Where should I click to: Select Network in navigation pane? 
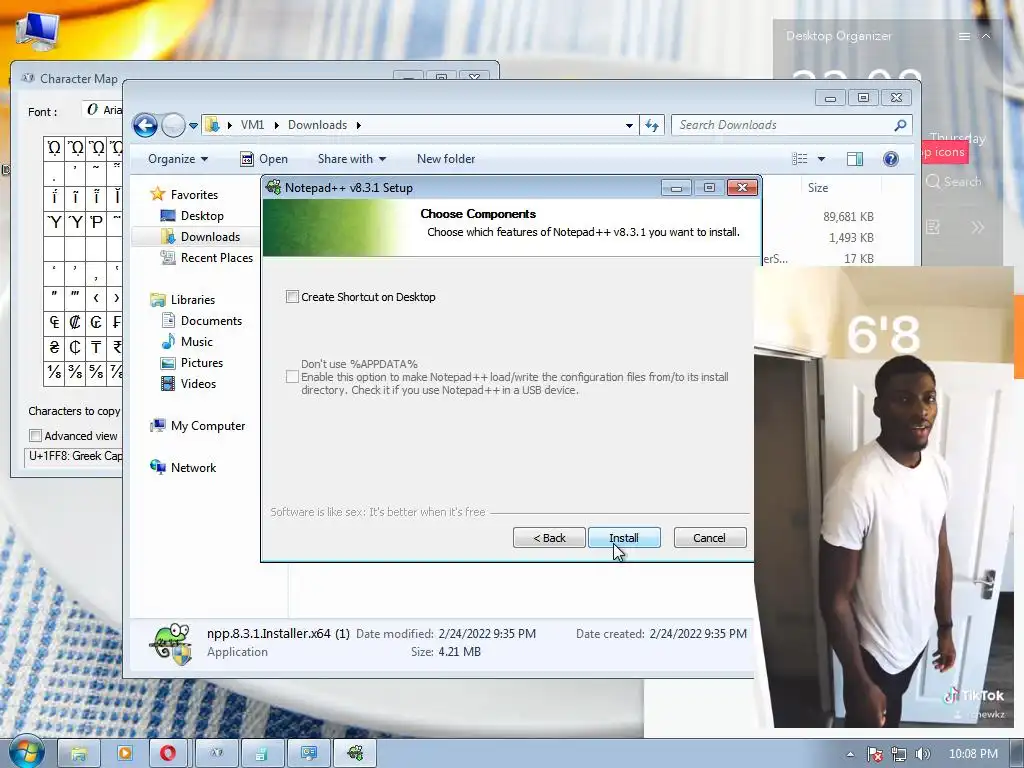pyautogui.click(x=193, y=468)
